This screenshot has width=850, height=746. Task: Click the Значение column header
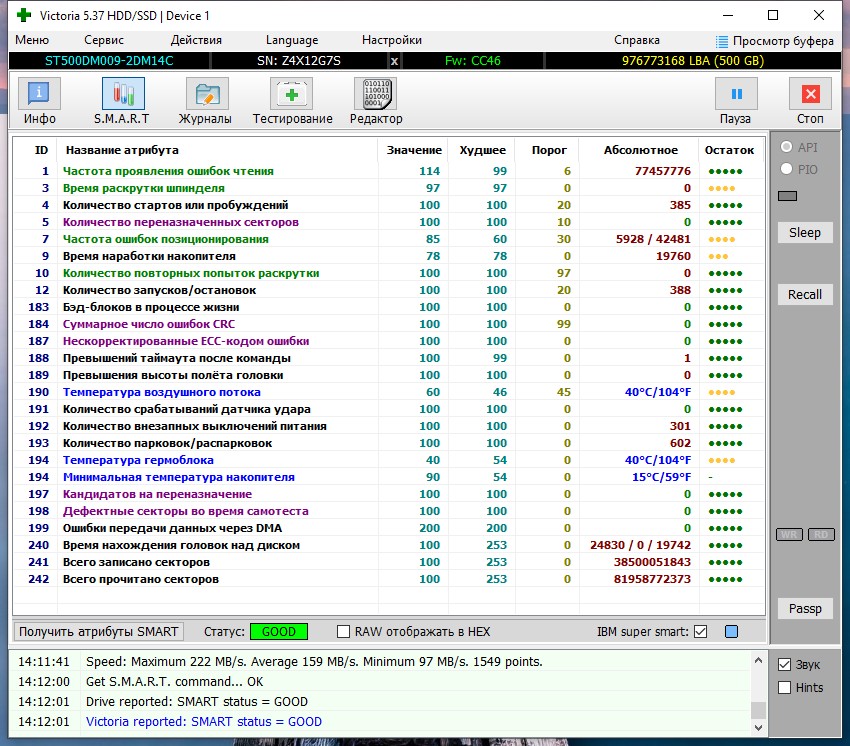(x=414, y=150)
